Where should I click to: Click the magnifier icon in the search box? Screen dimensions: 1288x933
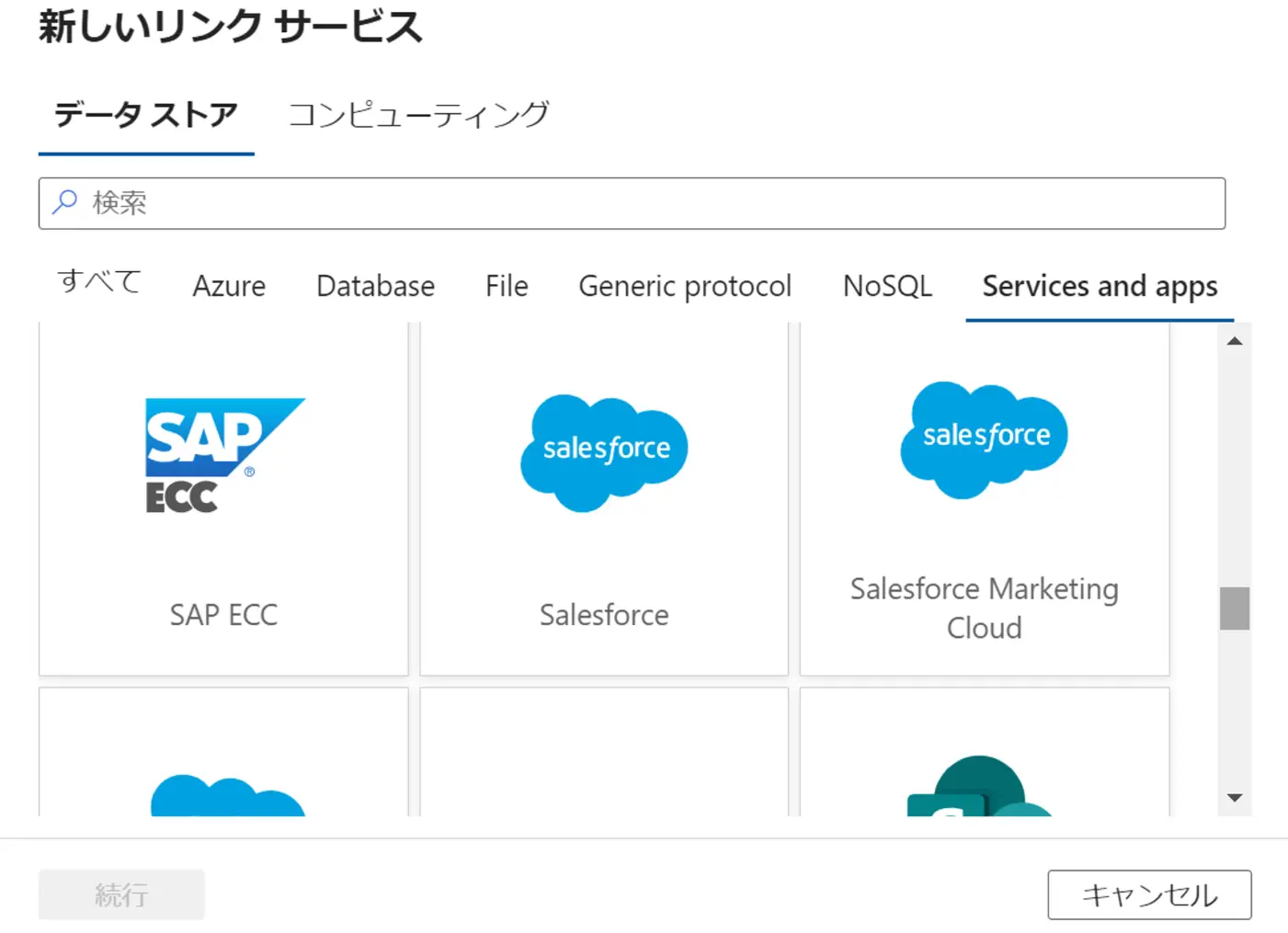coord(64,202)
